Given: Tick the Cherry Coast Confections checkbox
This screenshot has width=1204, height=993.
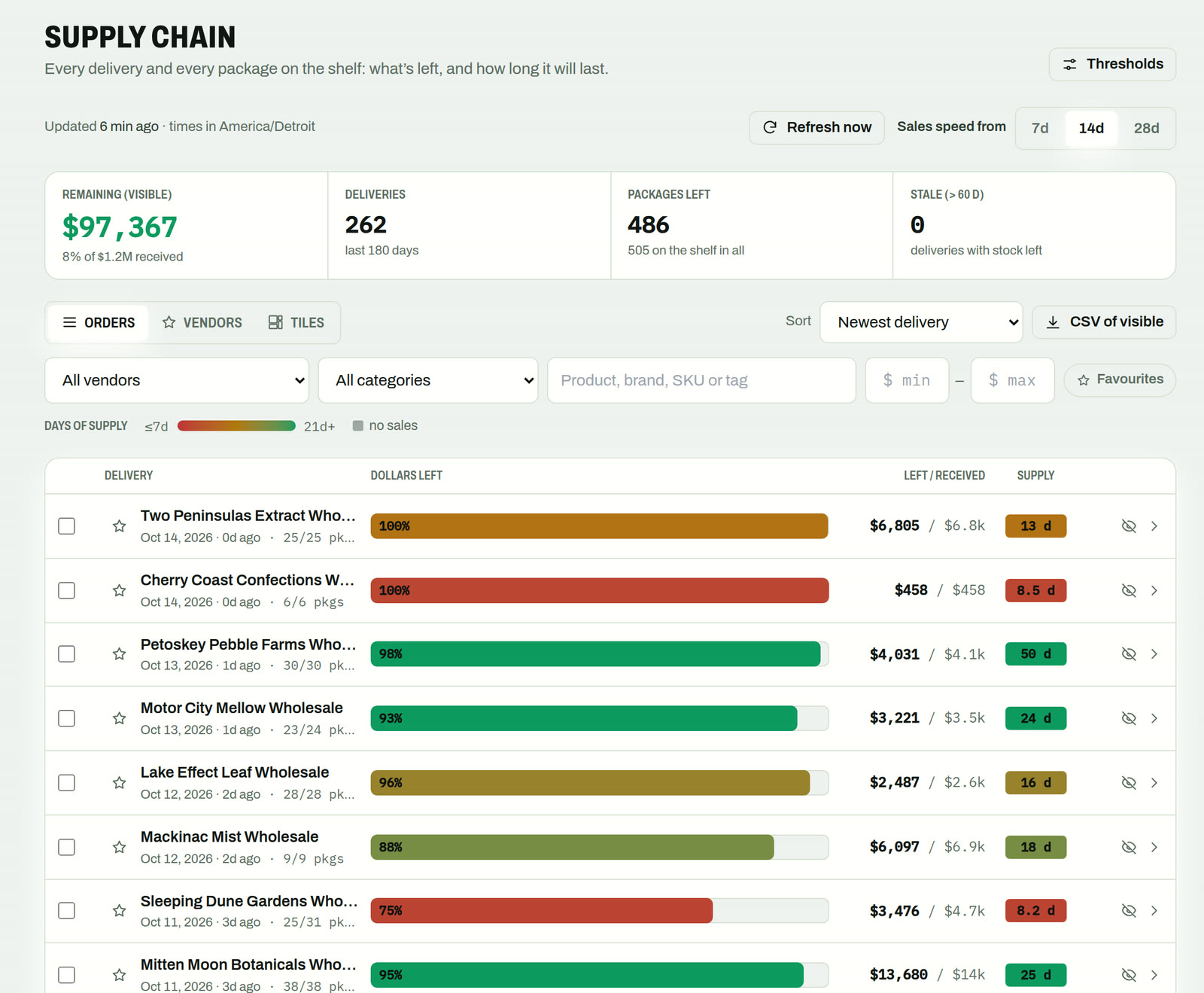Looking at the screenshot, I should pos(67,590).
